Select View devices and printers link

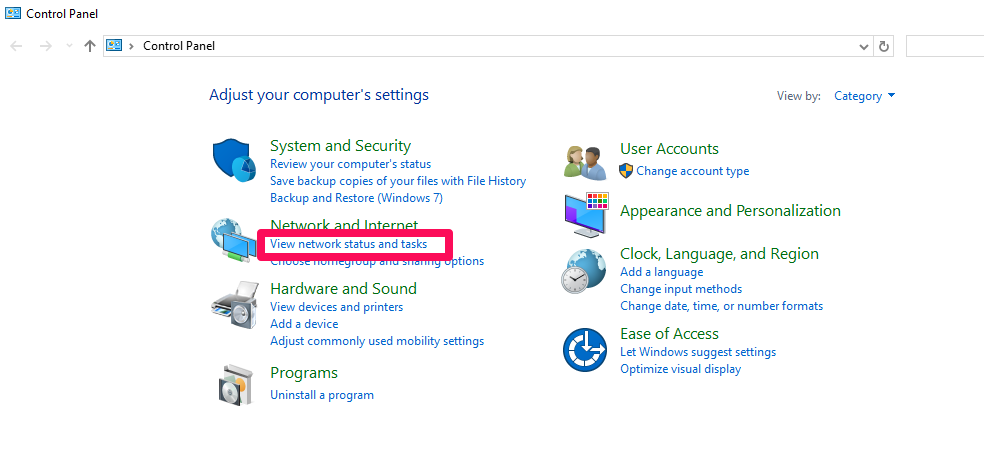(336, 307)
